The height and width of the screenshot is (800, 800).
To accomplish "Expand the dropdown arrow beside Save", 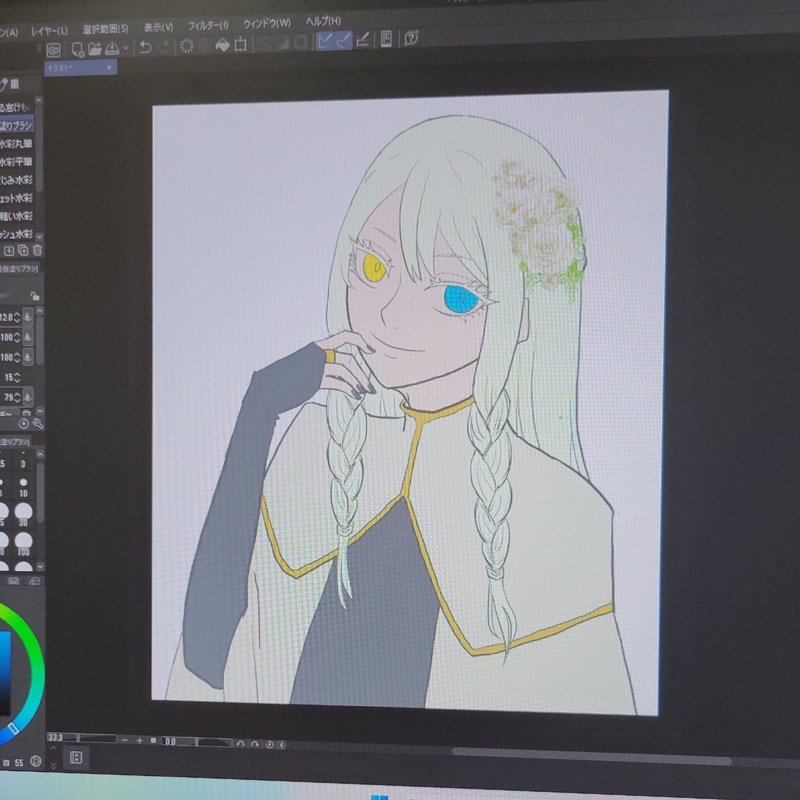I will tap(126, 48).
